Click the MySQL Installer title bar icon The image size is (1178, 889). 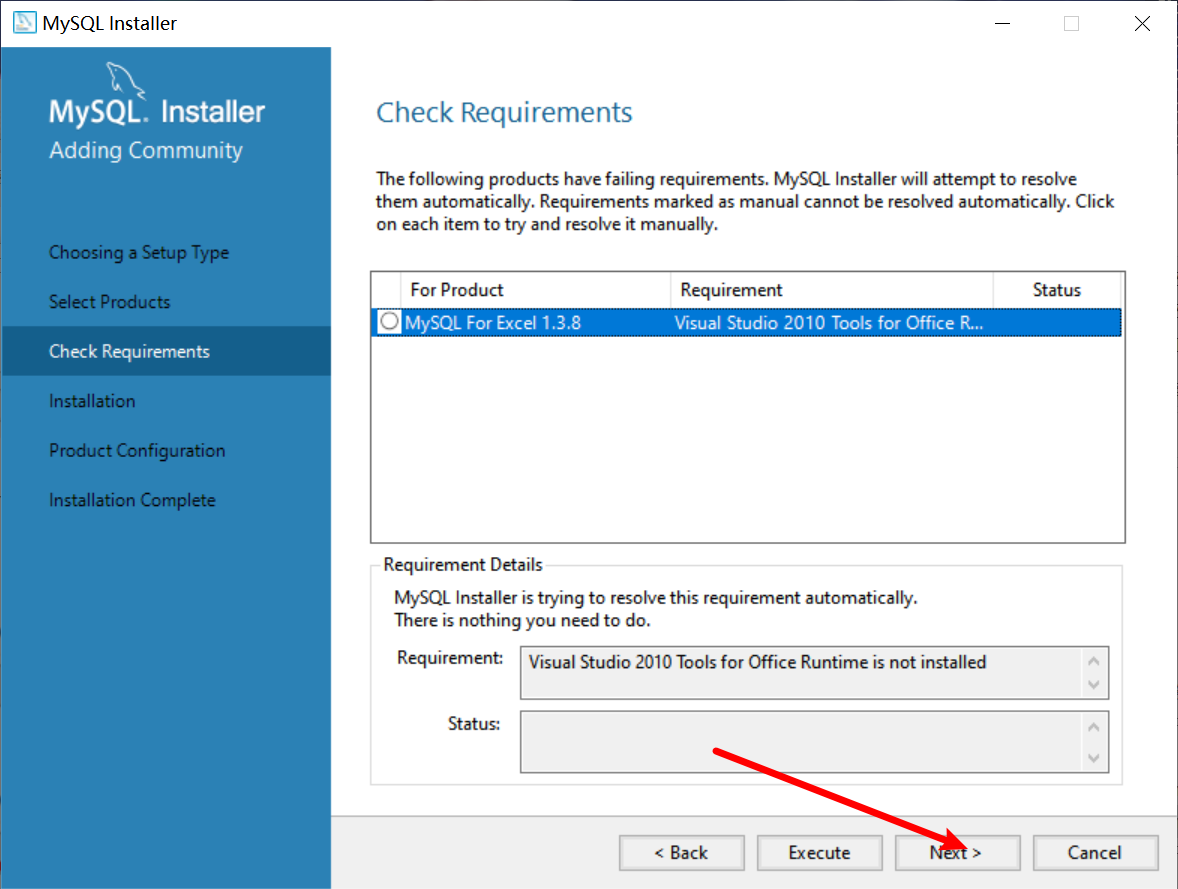tap(24, 23)
